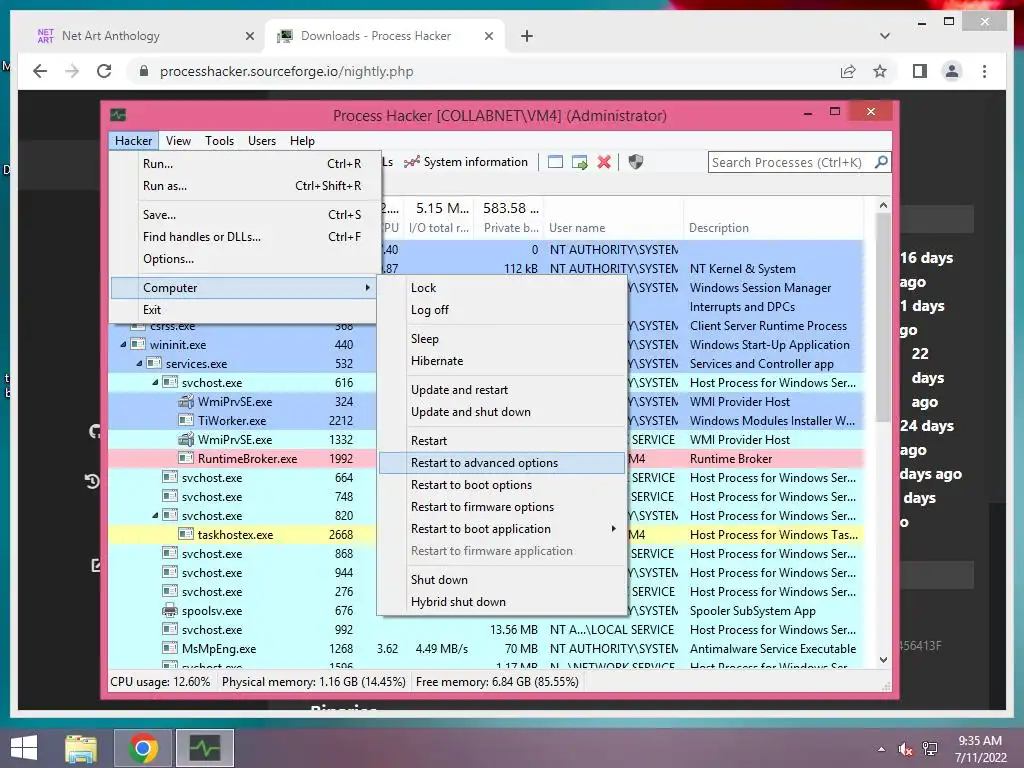Select Update and restart
This screenshot has height=768, width=1024.
coord(502,390)
